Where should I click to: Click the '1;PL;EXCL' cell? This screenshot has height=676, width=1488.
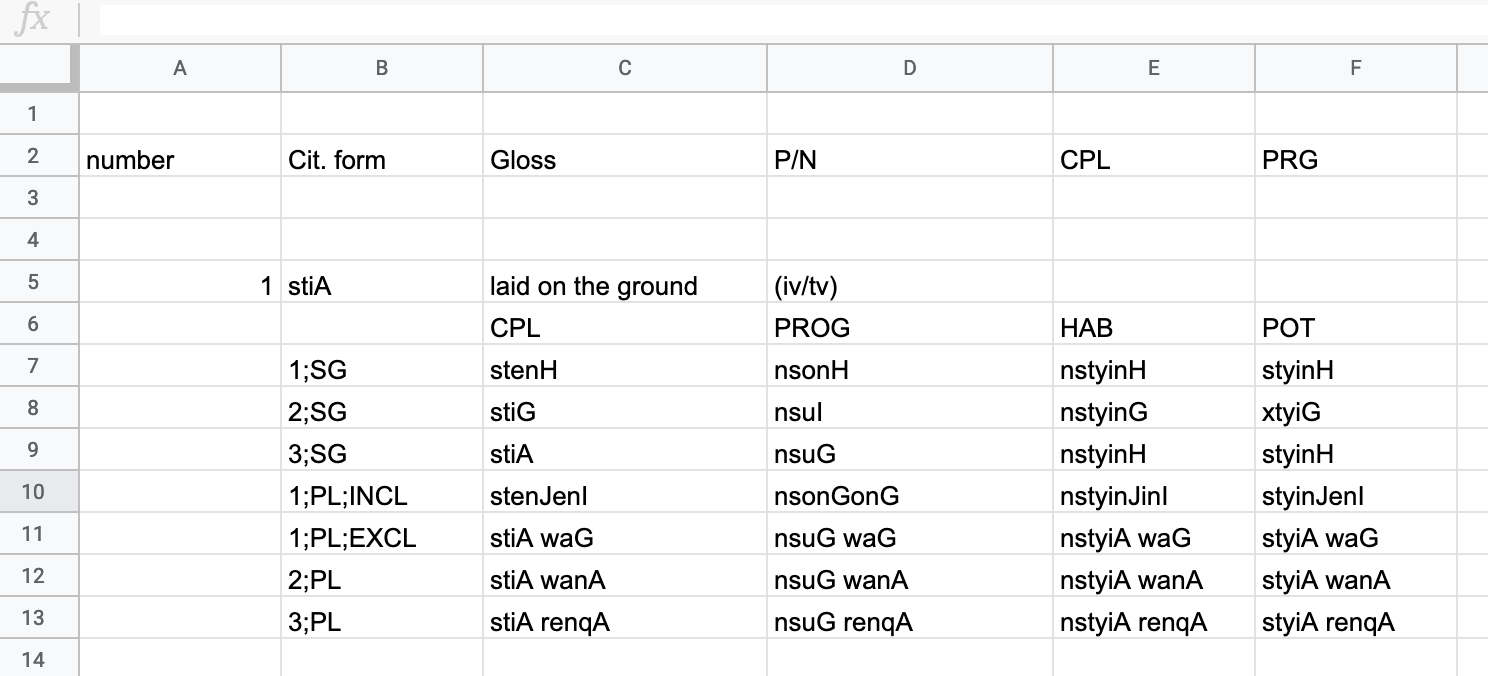pos(382,538)
